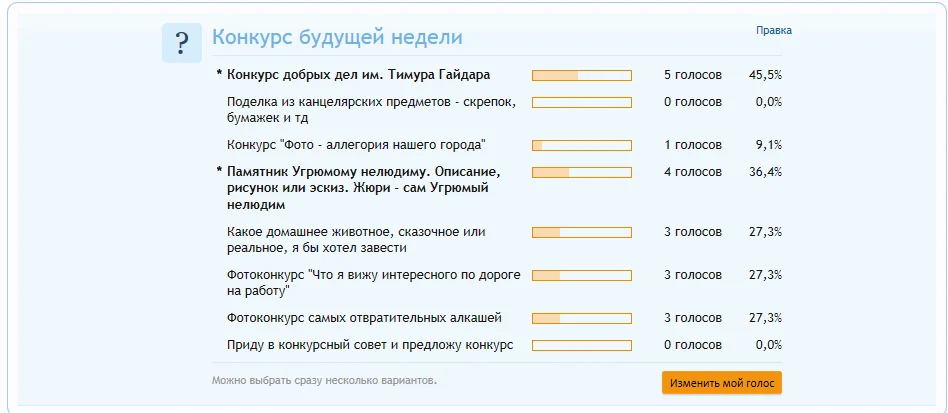Screen dimensions: 948x413
Task: Click the 9,1% percentage value
Action: pos(768,145)
